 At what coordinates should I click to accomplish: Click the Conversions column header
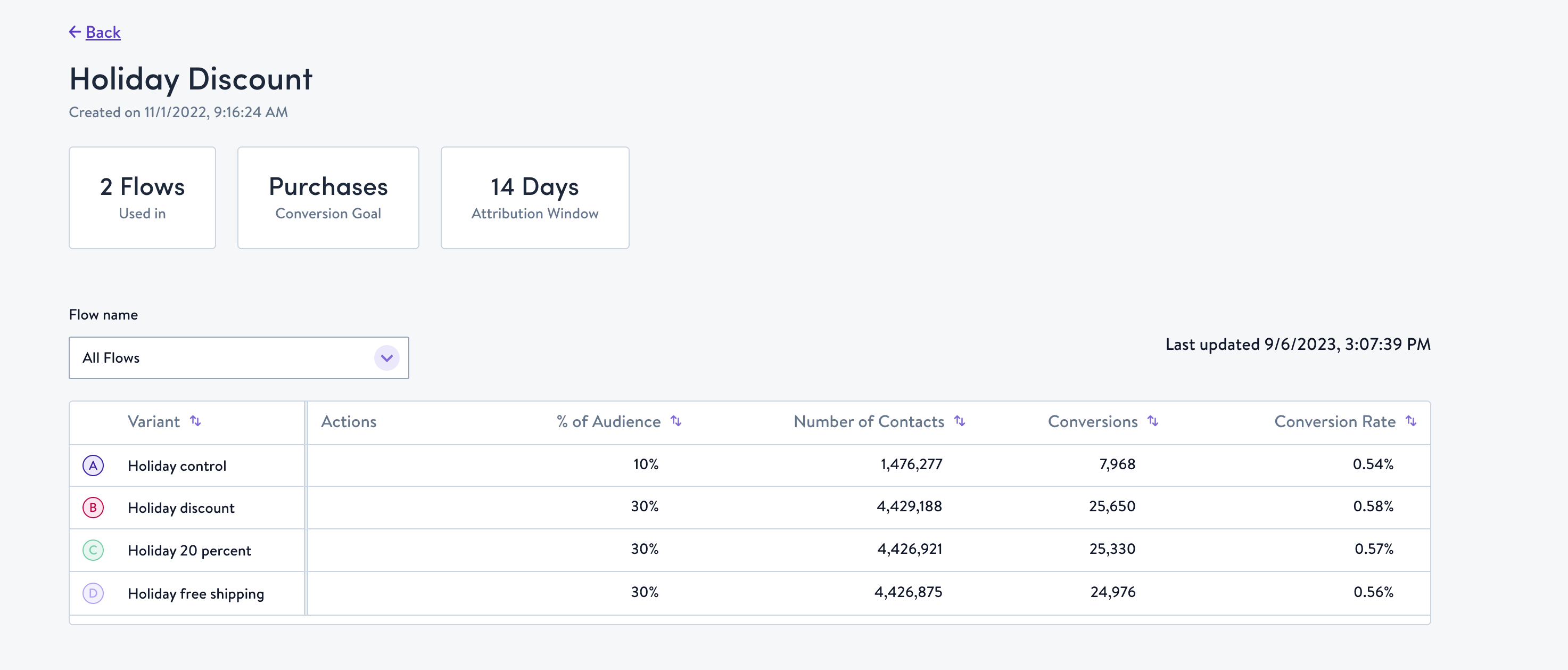click(x=1093, y=421)
